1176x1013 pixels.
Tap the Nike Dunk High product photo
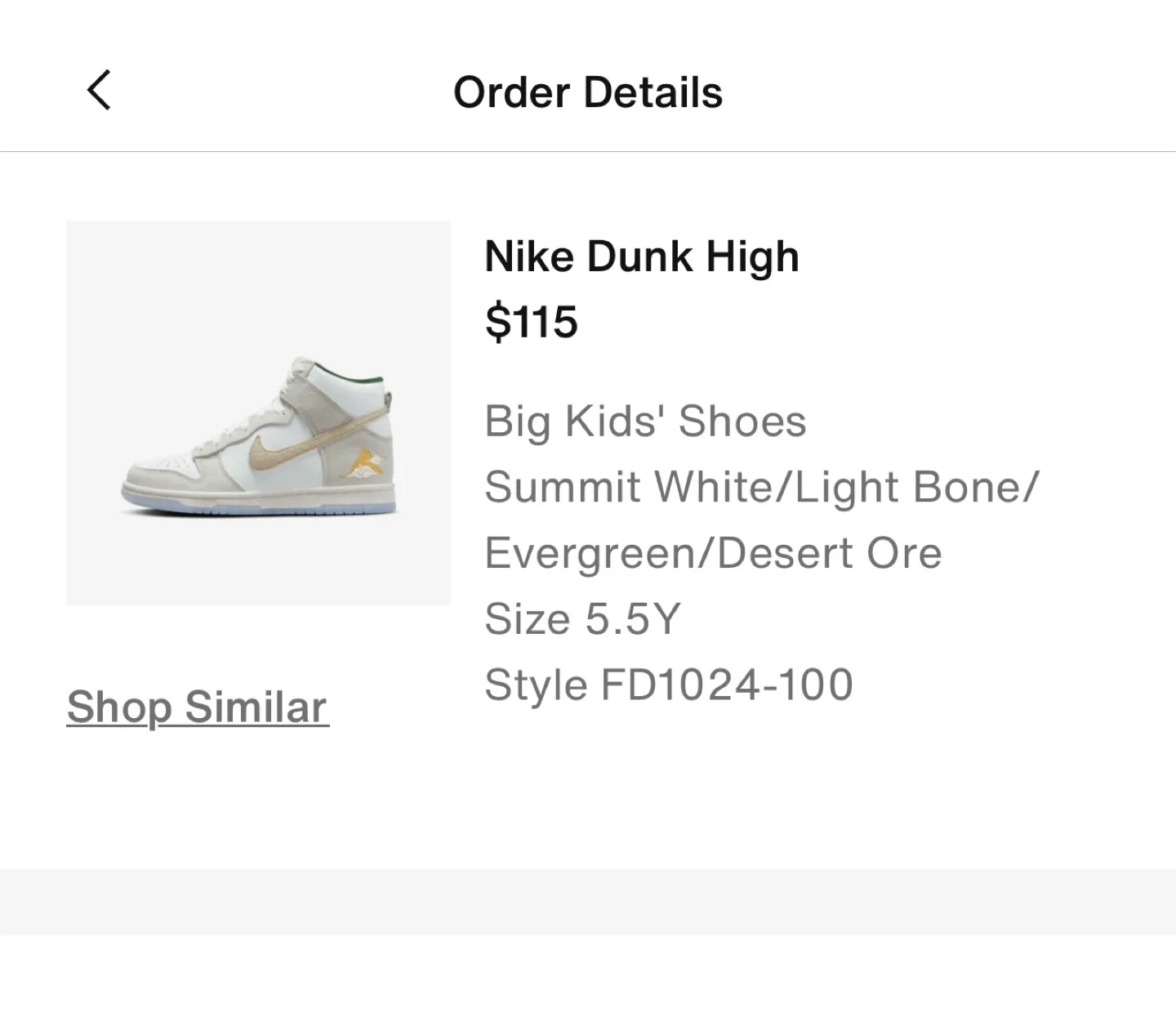pyautogui.click(x=259, y=412)
